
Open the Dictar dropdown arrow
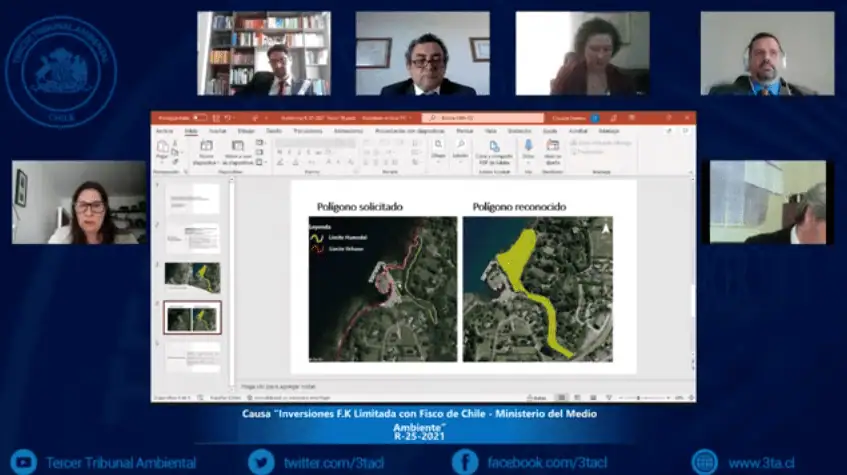(528, 163)
